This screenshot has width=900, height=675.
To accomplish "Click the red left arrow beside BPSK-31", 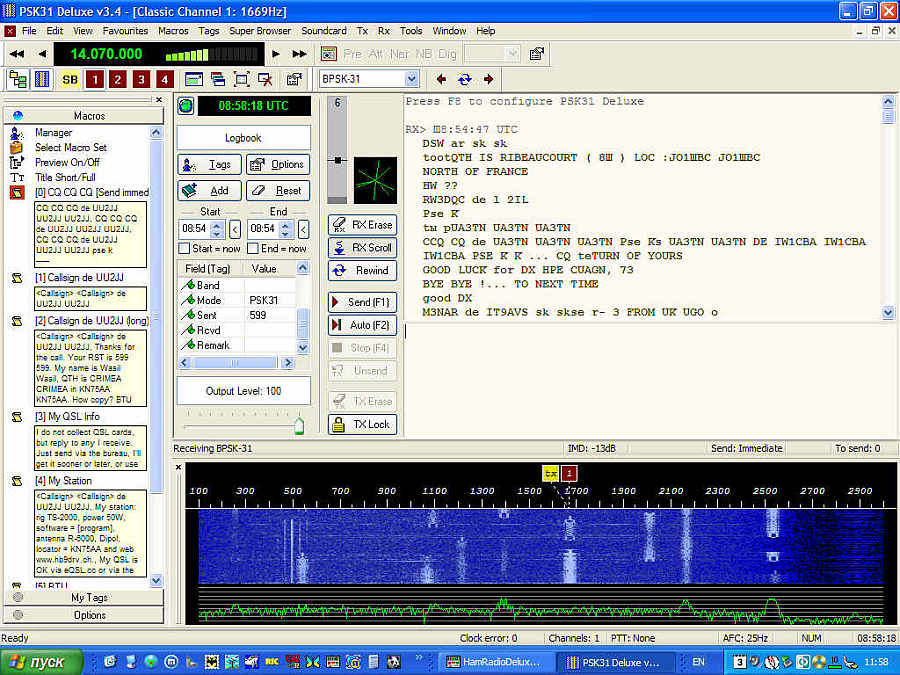I will 441,79.
